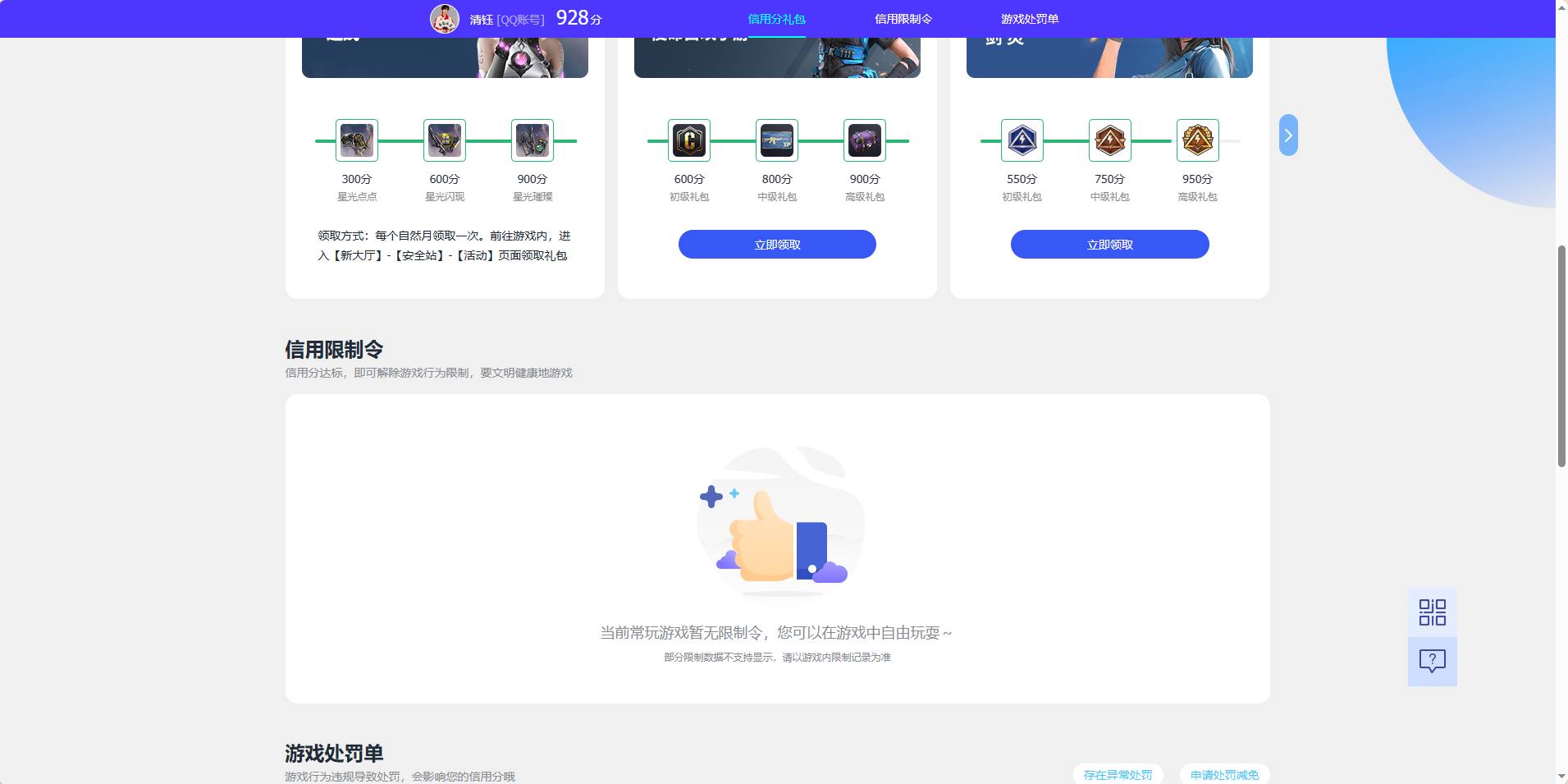Click the scrollbar down arrow
This screenshot has width=1568, height=784.
pos(1561,777)
